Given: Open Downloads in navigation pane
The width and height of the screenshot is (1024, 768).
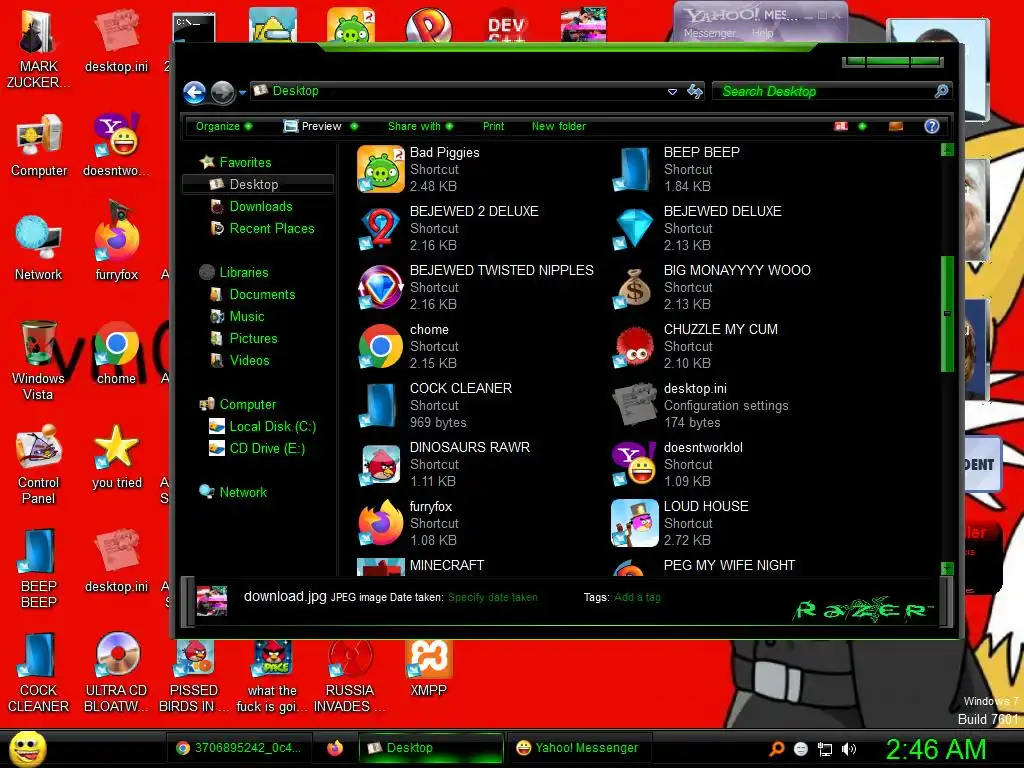Looking at the screenshot, I should pyautogui.click(x=261, y=206).
